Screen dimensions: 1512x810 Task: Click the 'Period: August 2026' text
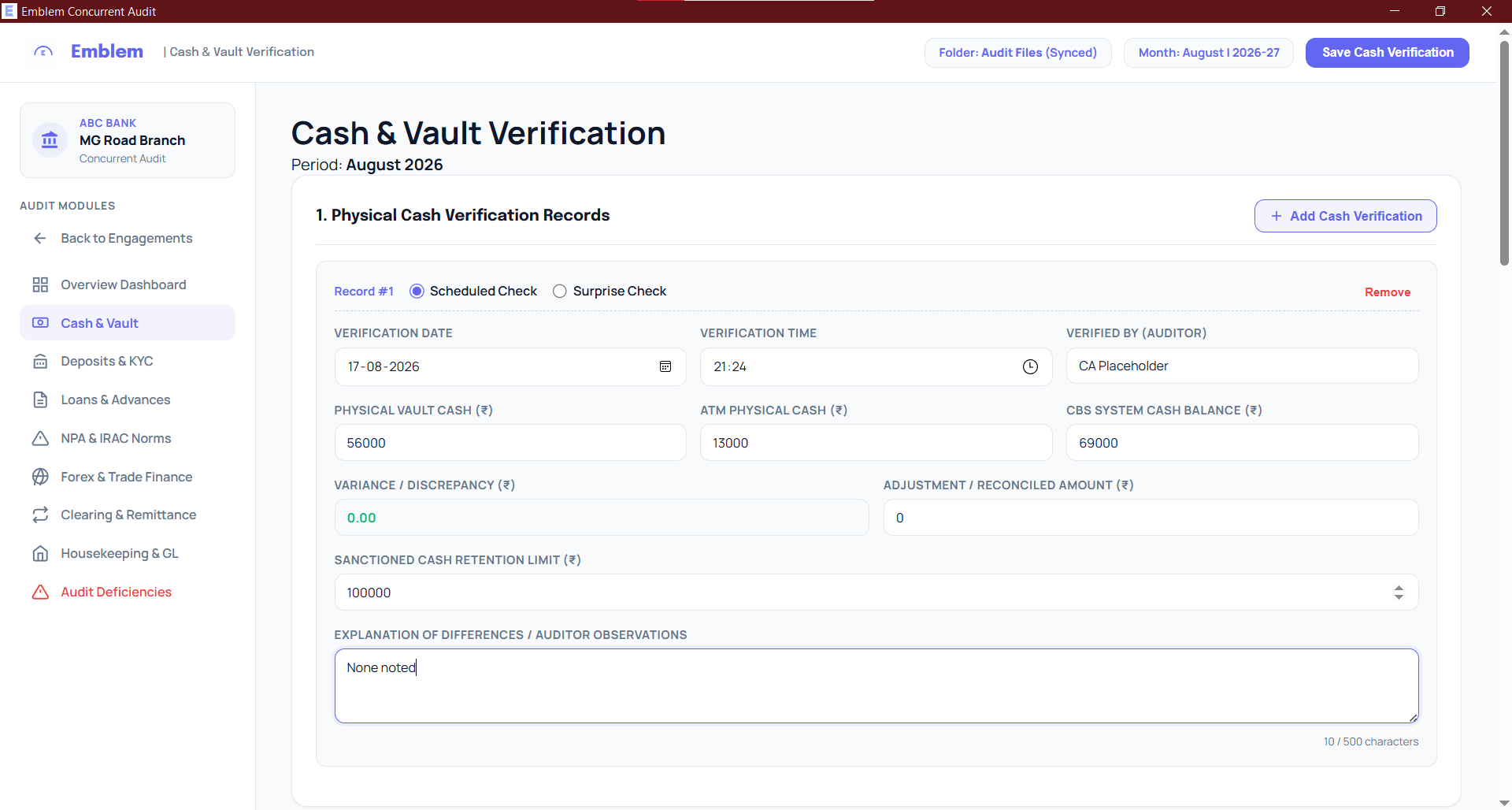click(367, 165)
